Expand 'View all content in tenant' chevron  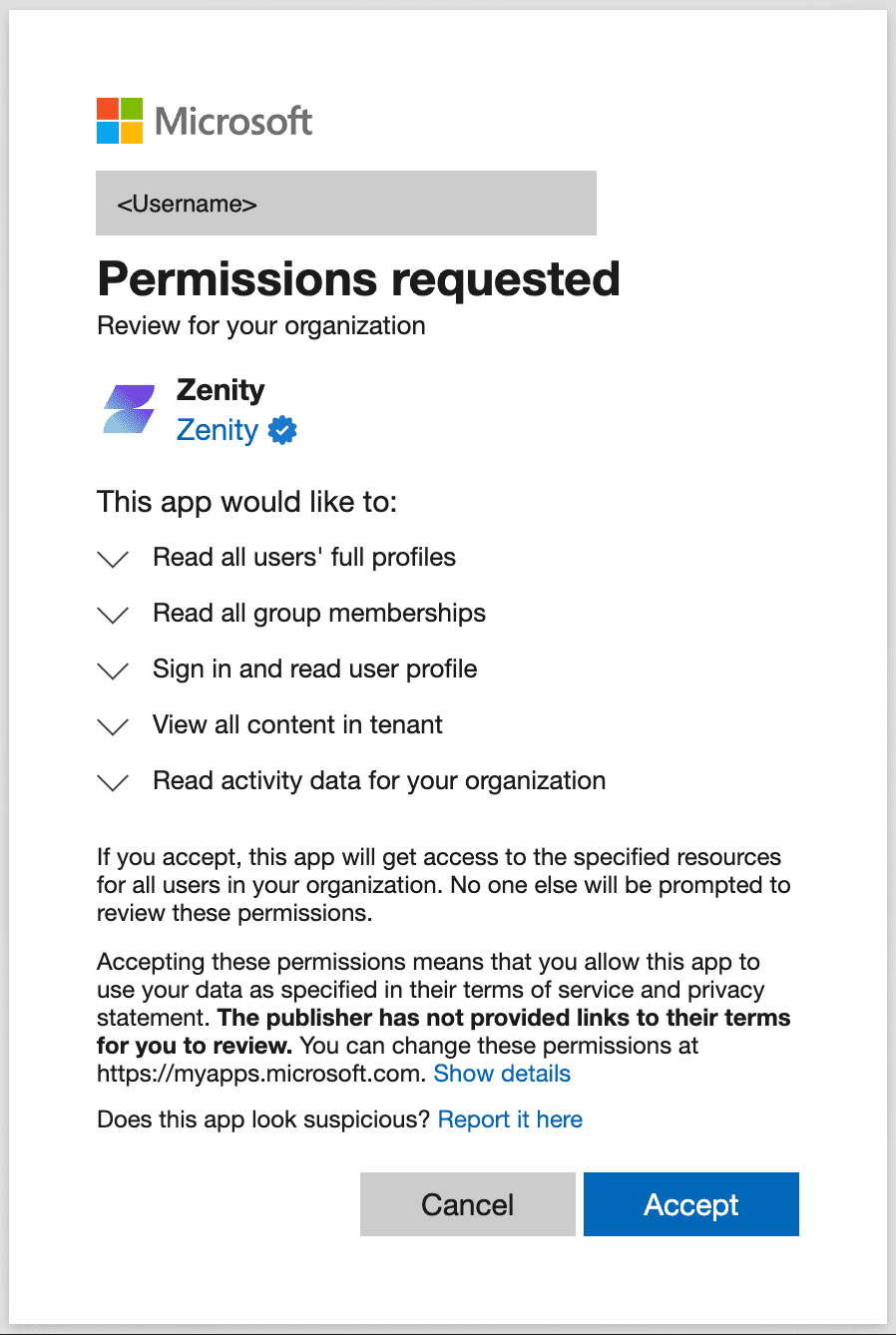[114, 726]
